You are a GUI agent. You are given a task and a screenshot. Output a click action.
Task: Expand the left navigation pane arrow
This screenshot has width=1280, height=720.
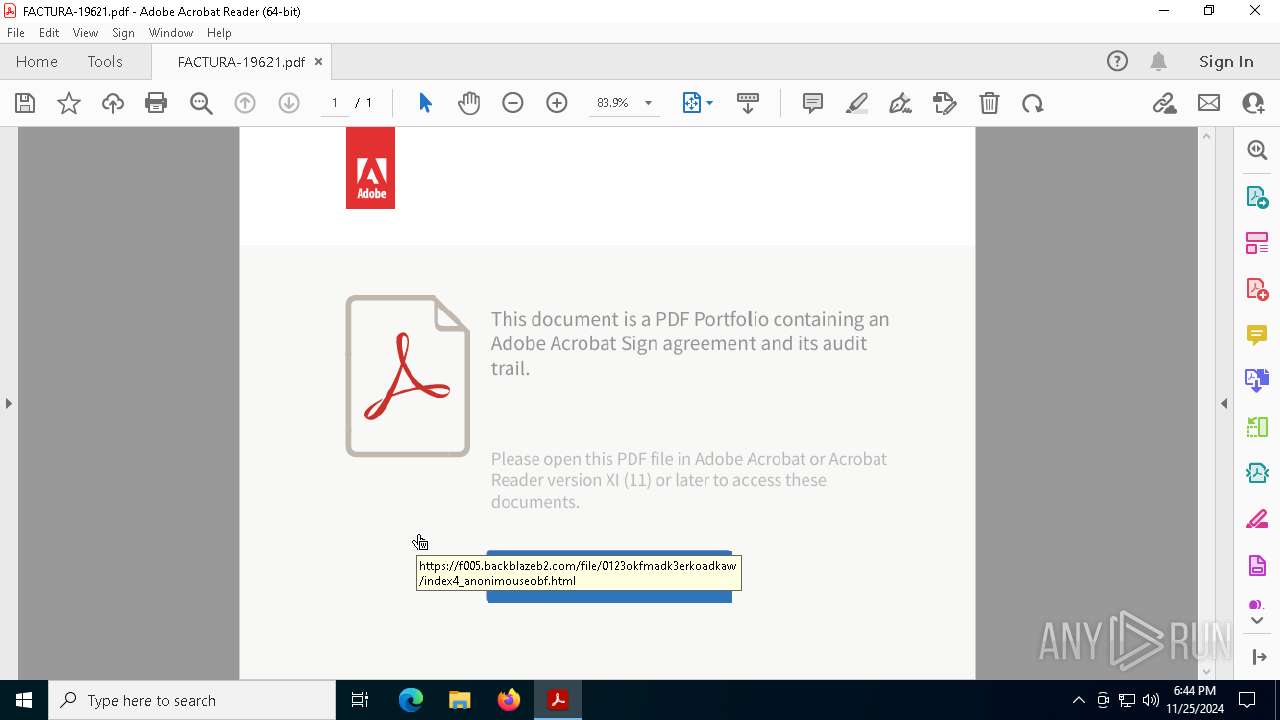pos(8,403)
